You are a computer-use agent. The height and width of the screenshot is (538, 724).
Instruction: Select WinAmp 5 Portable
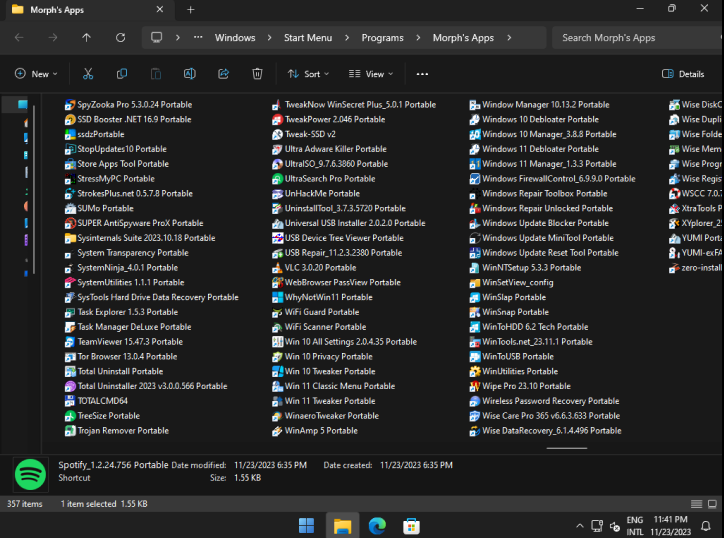coord(315,430)
